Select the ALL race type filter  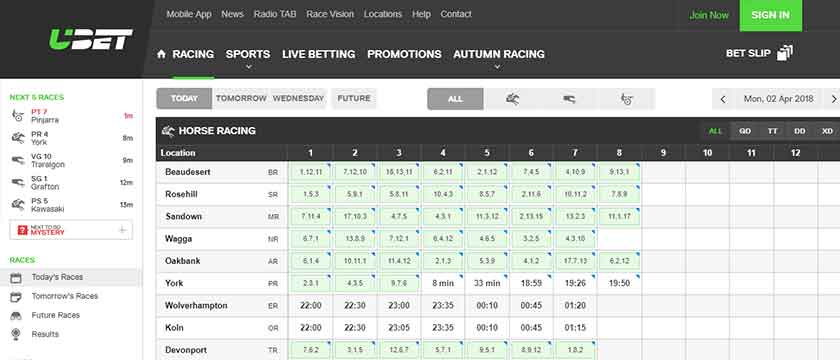coord(455,99)
